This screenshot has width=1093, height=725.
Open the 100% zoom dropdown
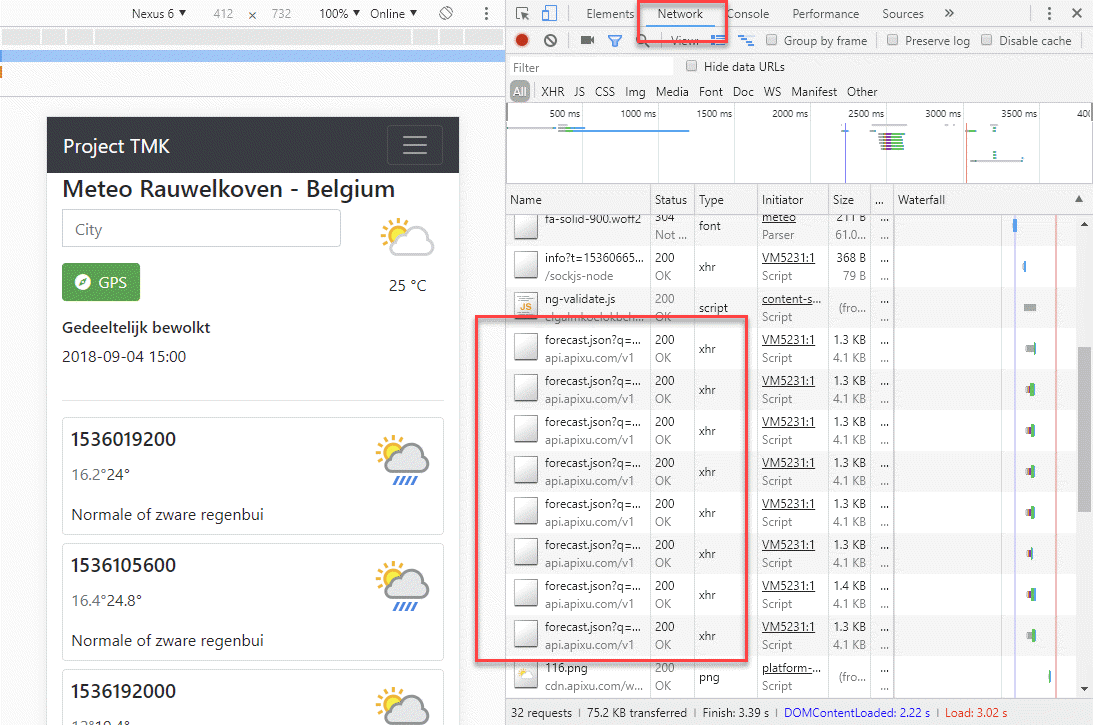340,14
